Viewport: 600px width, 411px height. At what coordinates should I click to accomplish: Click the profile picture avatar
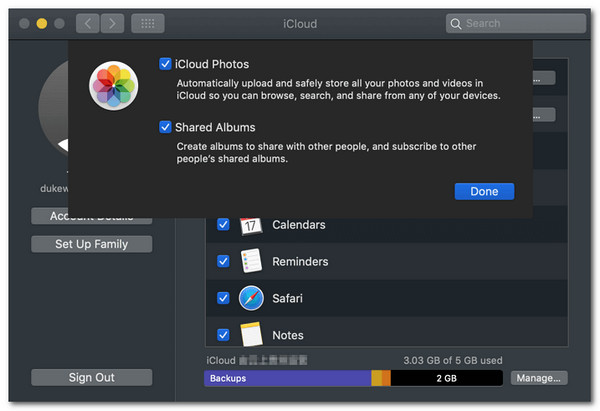click(54, 110)
